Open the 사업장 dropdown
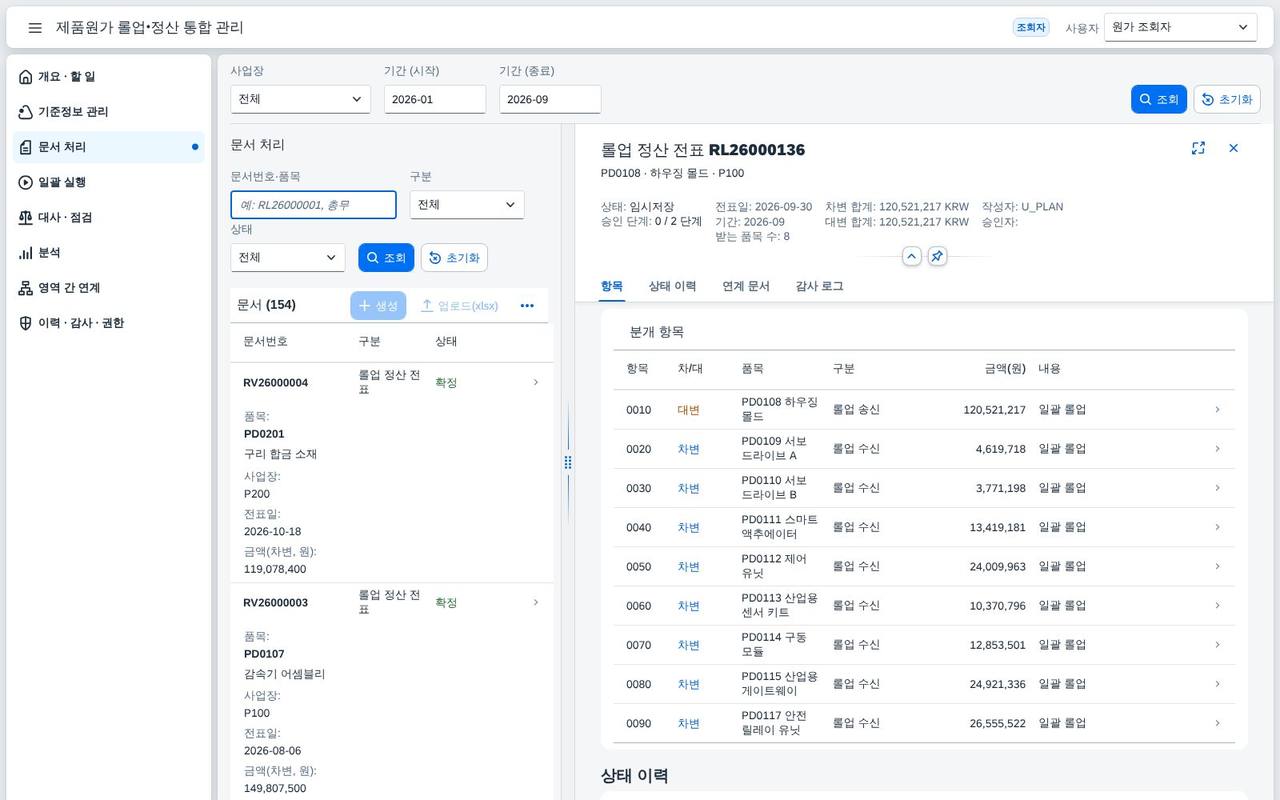This screenshot has height=800, width=1280. pyautogui.click(x=300, y=99)
